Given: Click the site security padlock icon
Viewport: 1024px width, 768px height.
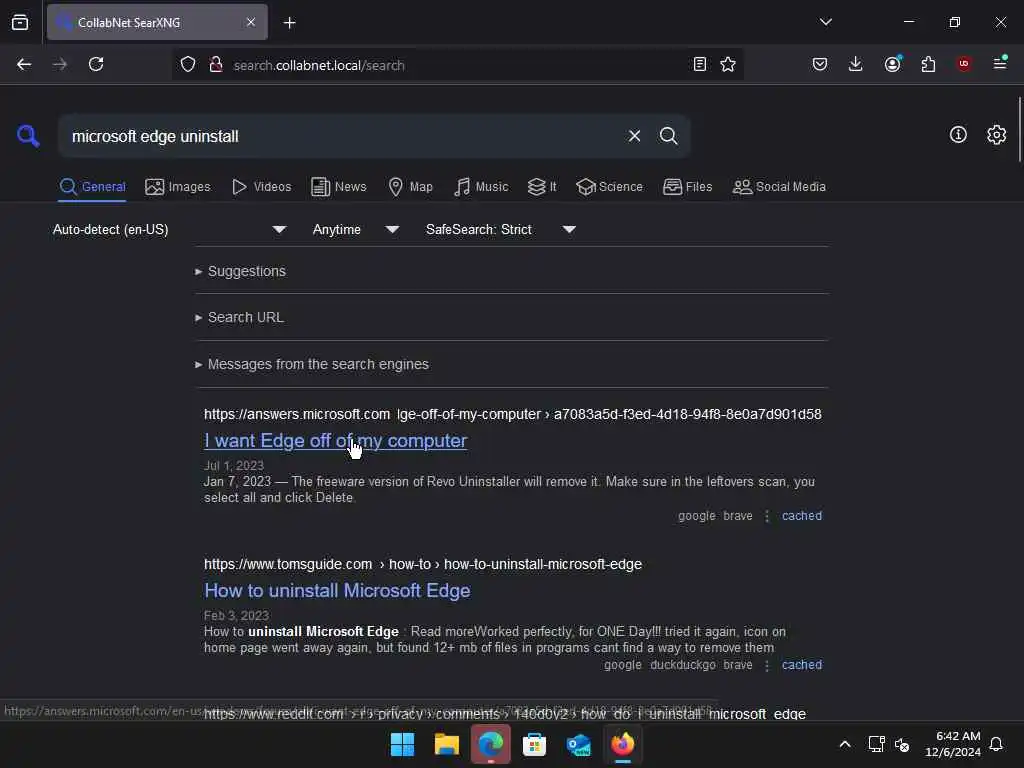Looking at the screenshot, I should pos(216,64).
